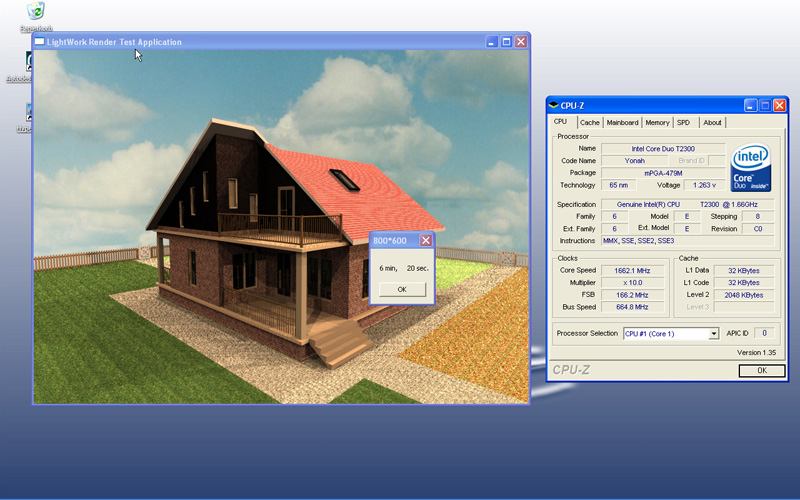Minimize the LightWork Render Test Application window
This screenshot has height=500, width=800.
[x=491, y=42]
